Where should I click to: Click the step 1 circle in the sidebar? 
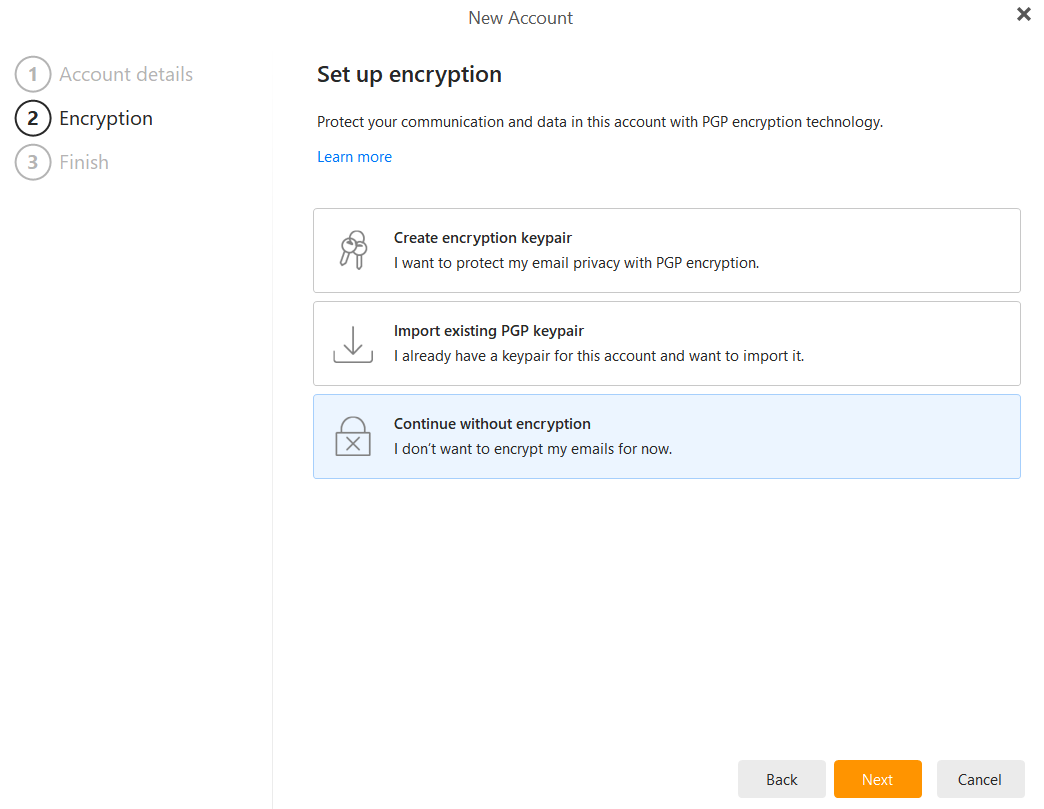tap(32, 74)
